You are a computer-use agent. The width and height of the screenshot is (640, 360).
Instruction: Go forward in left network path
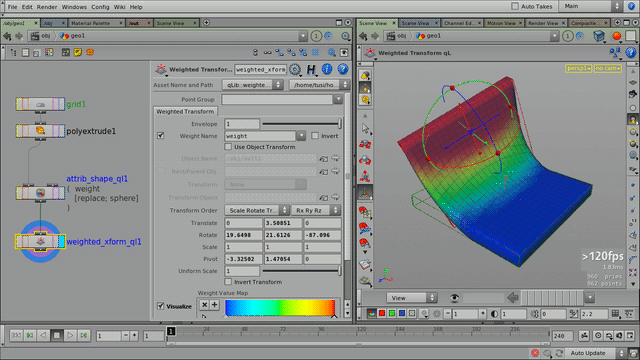pyautogui.click(x=19, y=36)
